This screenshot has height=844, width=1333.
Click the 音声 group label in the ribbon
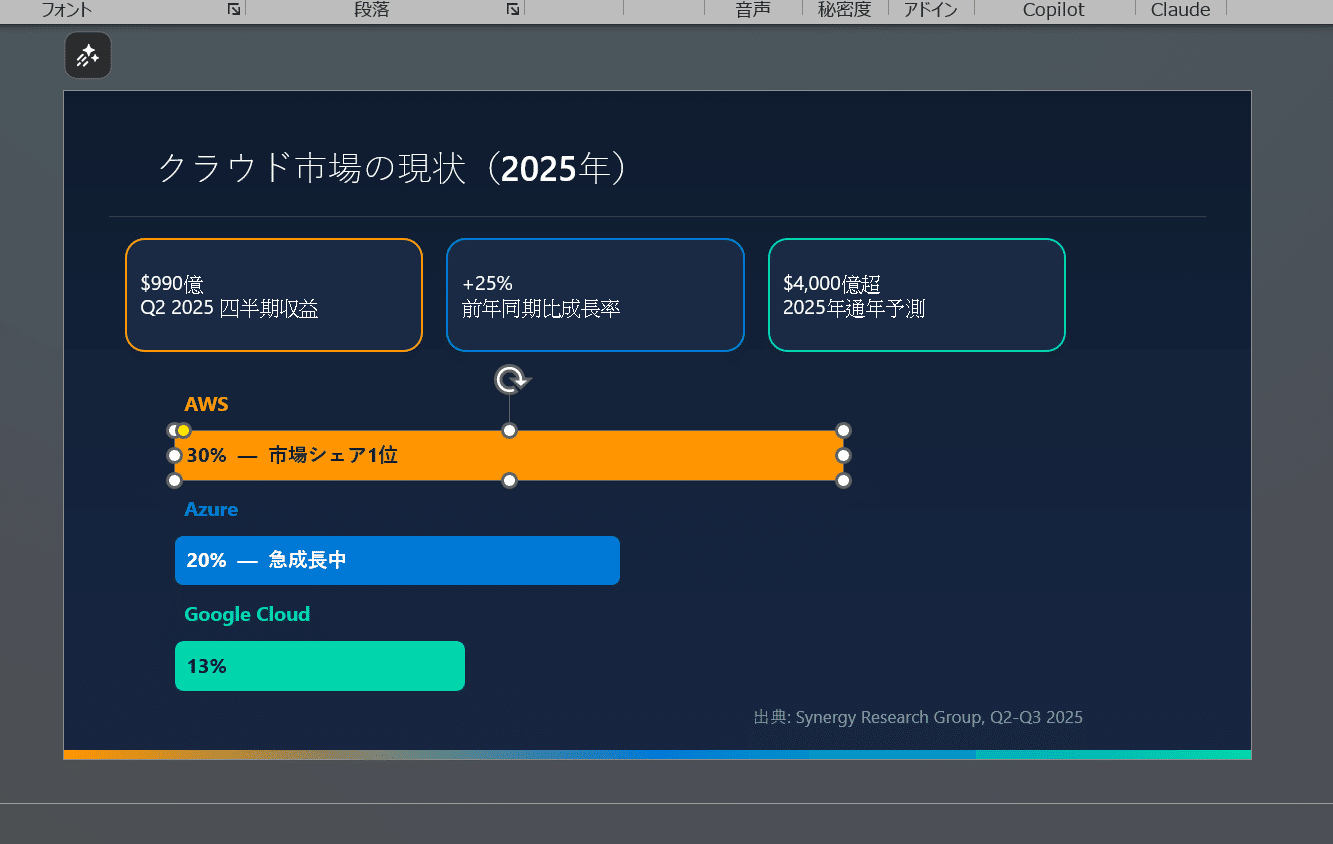tap(753, 10)
